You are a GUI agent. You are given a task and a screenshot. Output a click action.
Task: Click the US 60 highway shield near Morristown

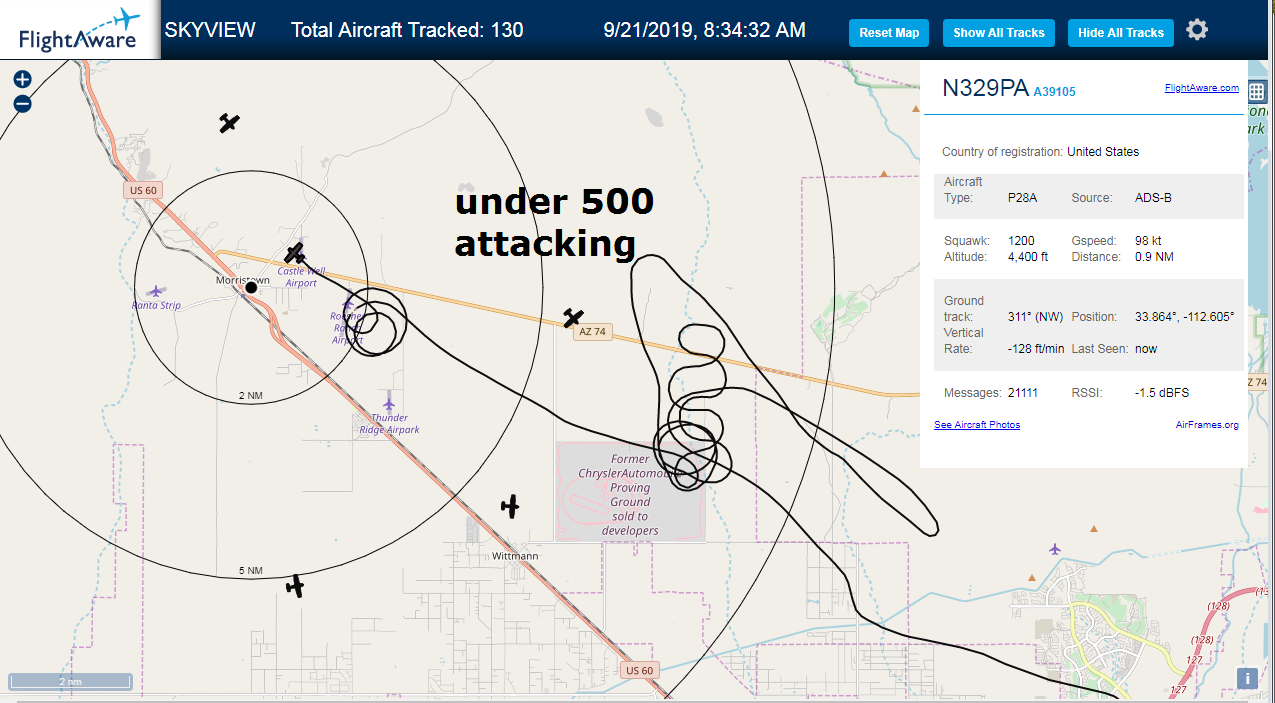click(143, 190)
